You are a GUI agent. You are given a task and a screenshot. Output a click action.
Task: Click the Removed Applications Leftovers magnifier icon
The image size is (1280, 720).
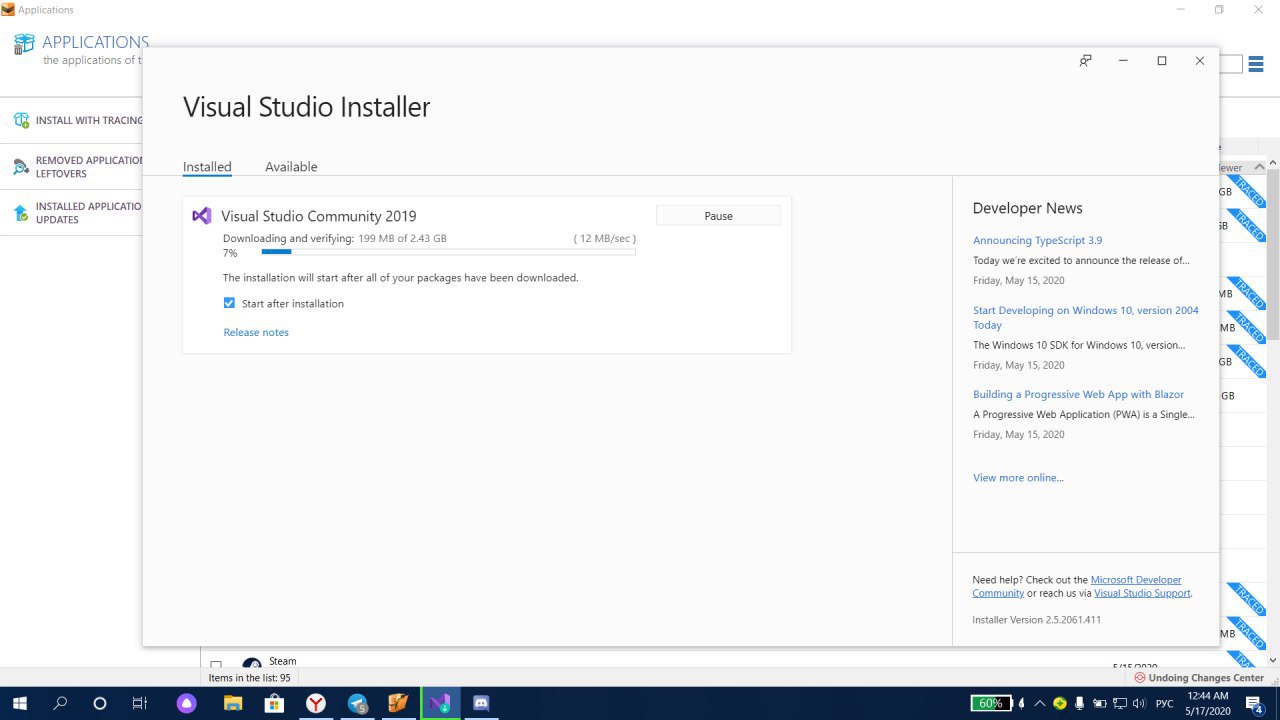21,166
